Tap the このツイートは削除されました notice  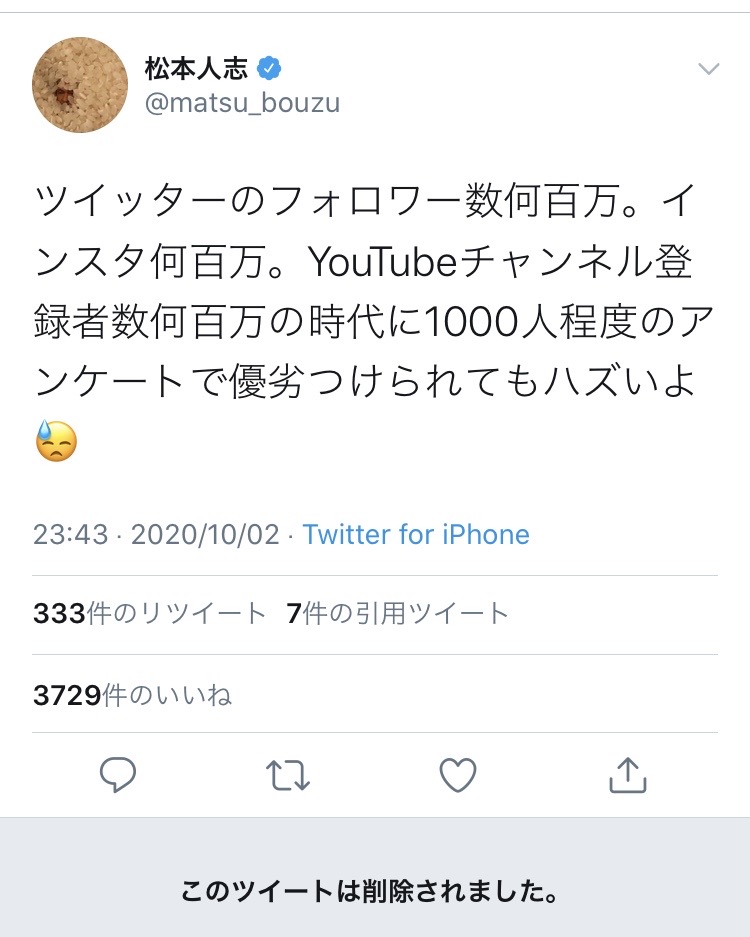369,891
